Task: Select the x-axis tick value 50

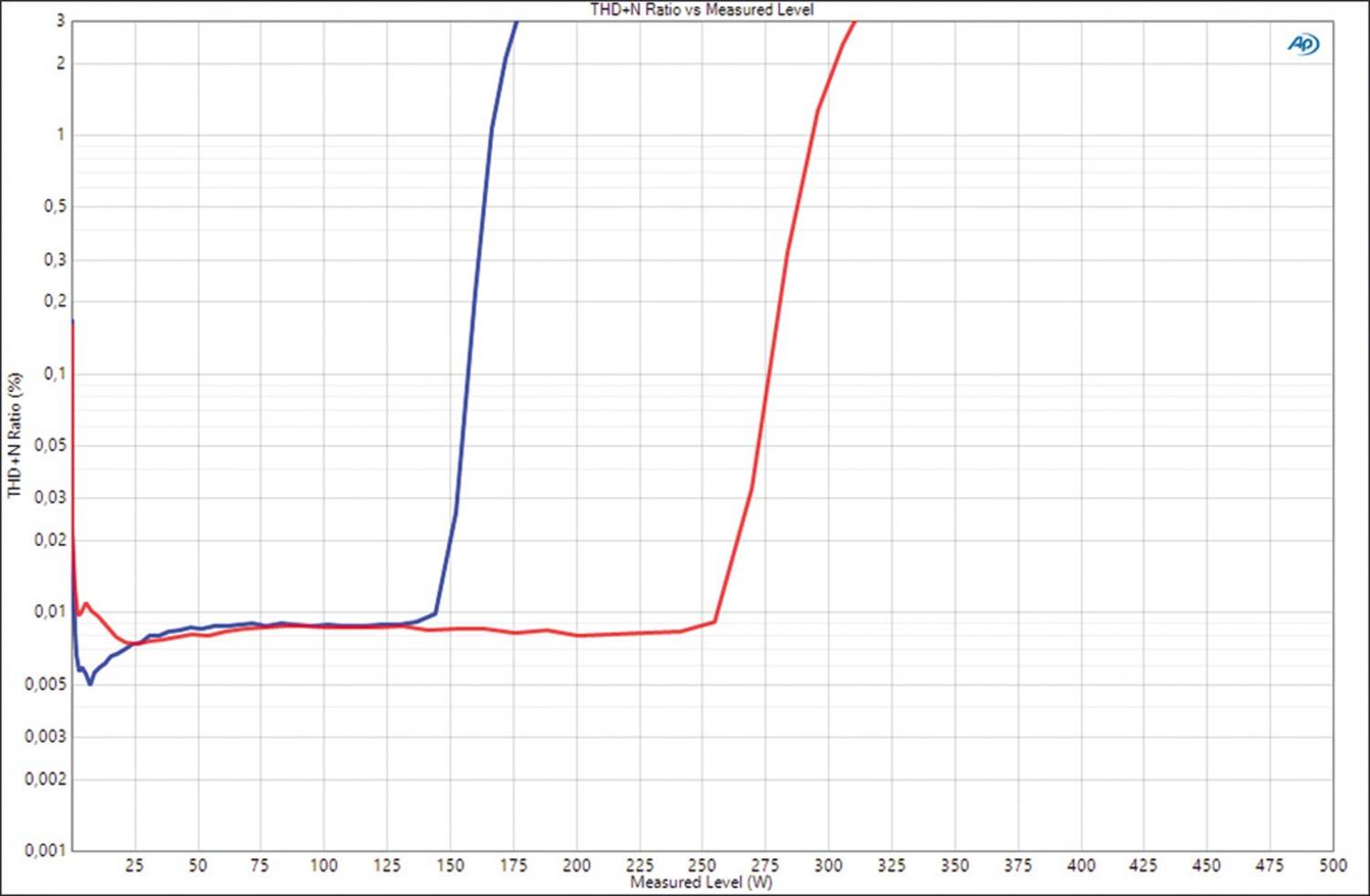Action: coord(197,865)
